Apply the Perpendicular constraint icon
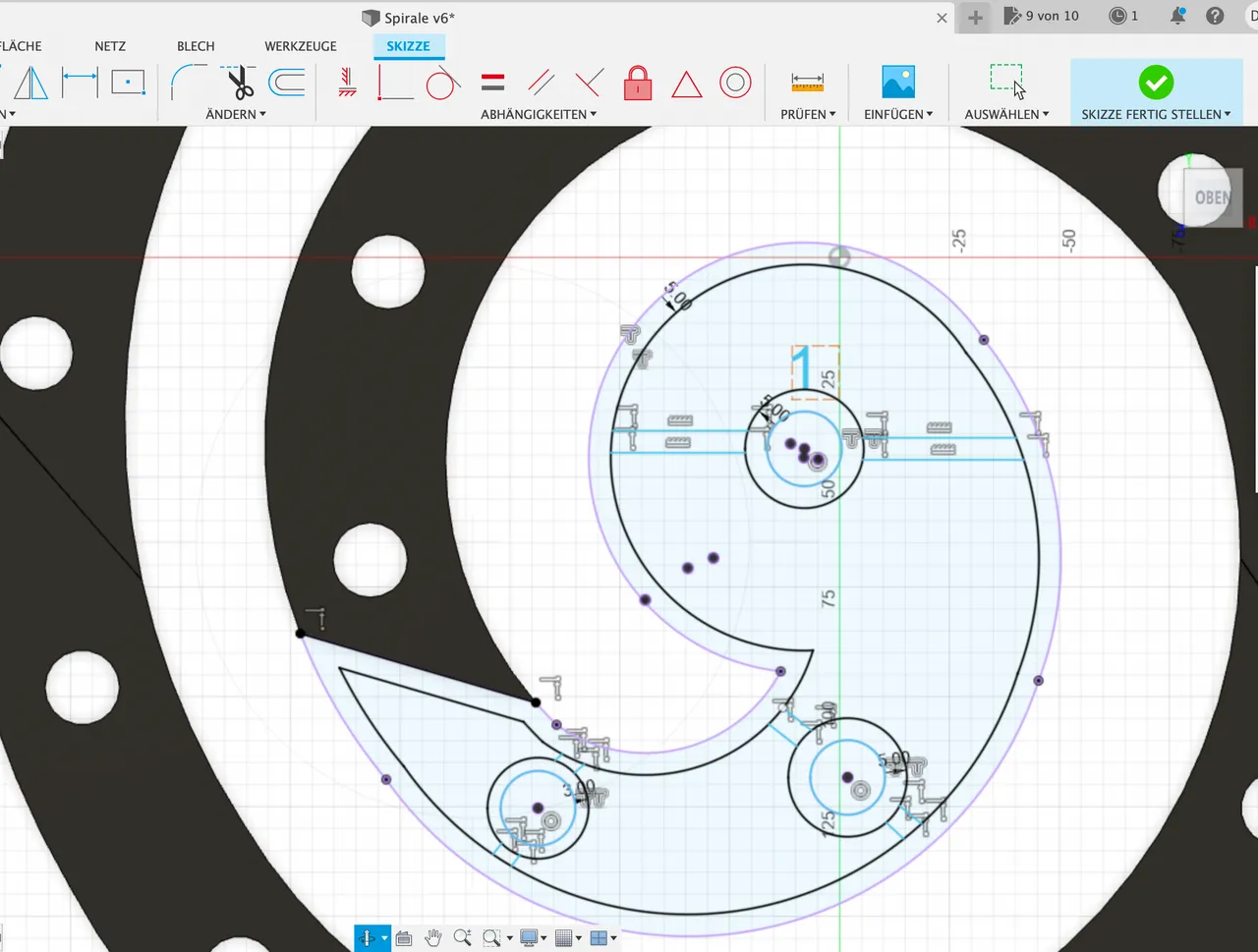Image resolution: width=1258 pixels, height=952 pixels. tap(589, 83)
